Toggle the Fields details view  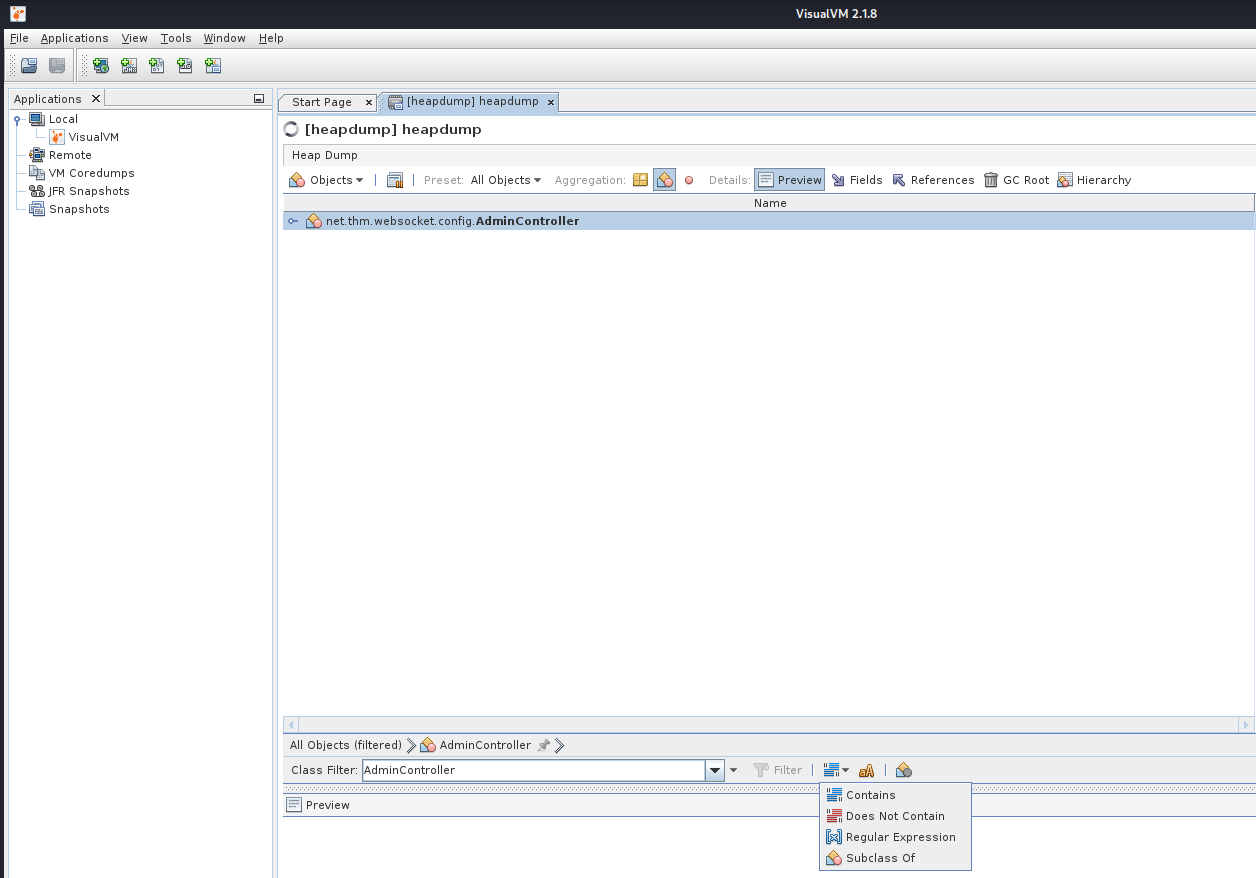click(857, 180)
